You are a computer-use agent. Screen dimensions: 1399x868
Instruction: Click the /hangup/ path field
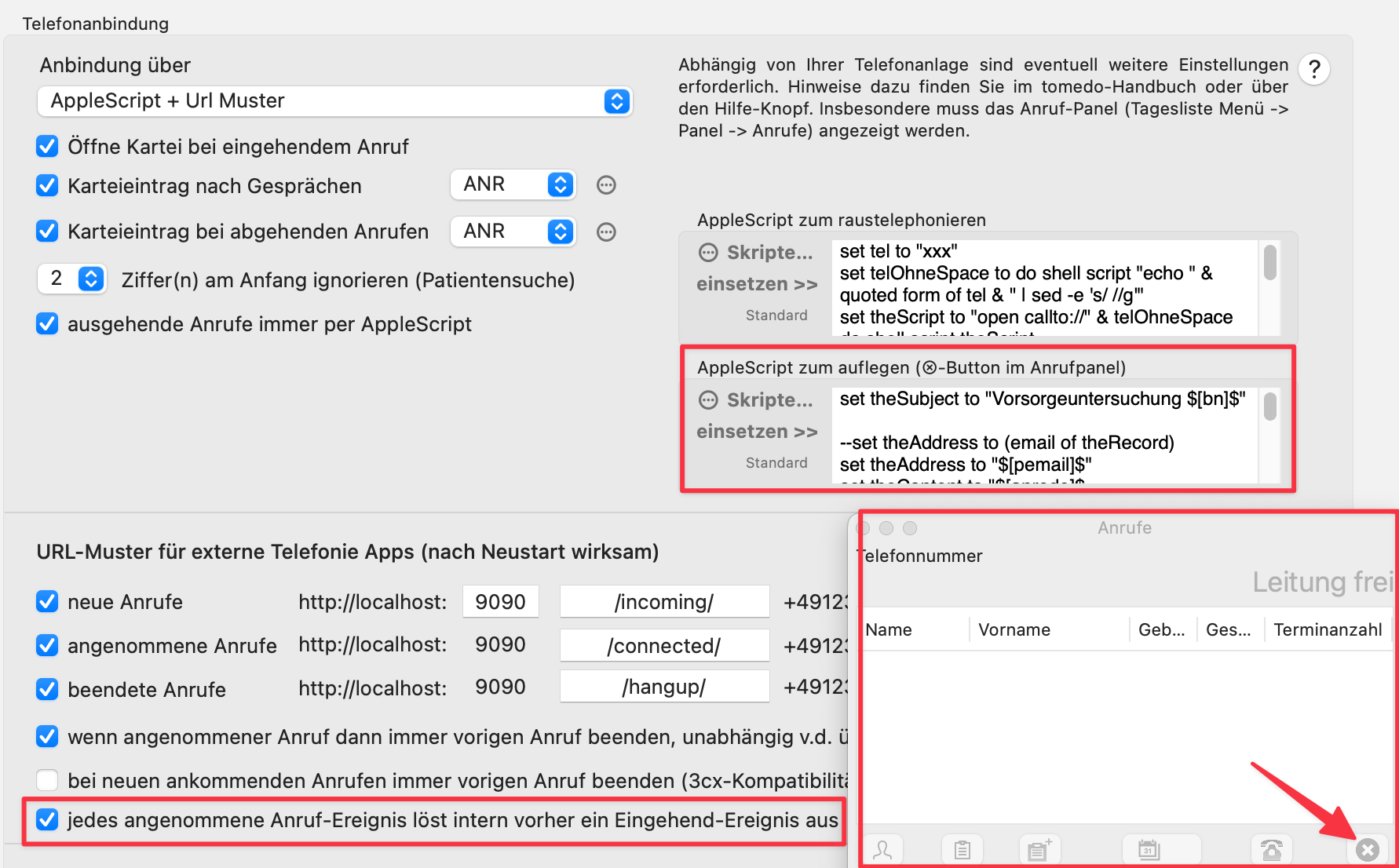point(664,687)
